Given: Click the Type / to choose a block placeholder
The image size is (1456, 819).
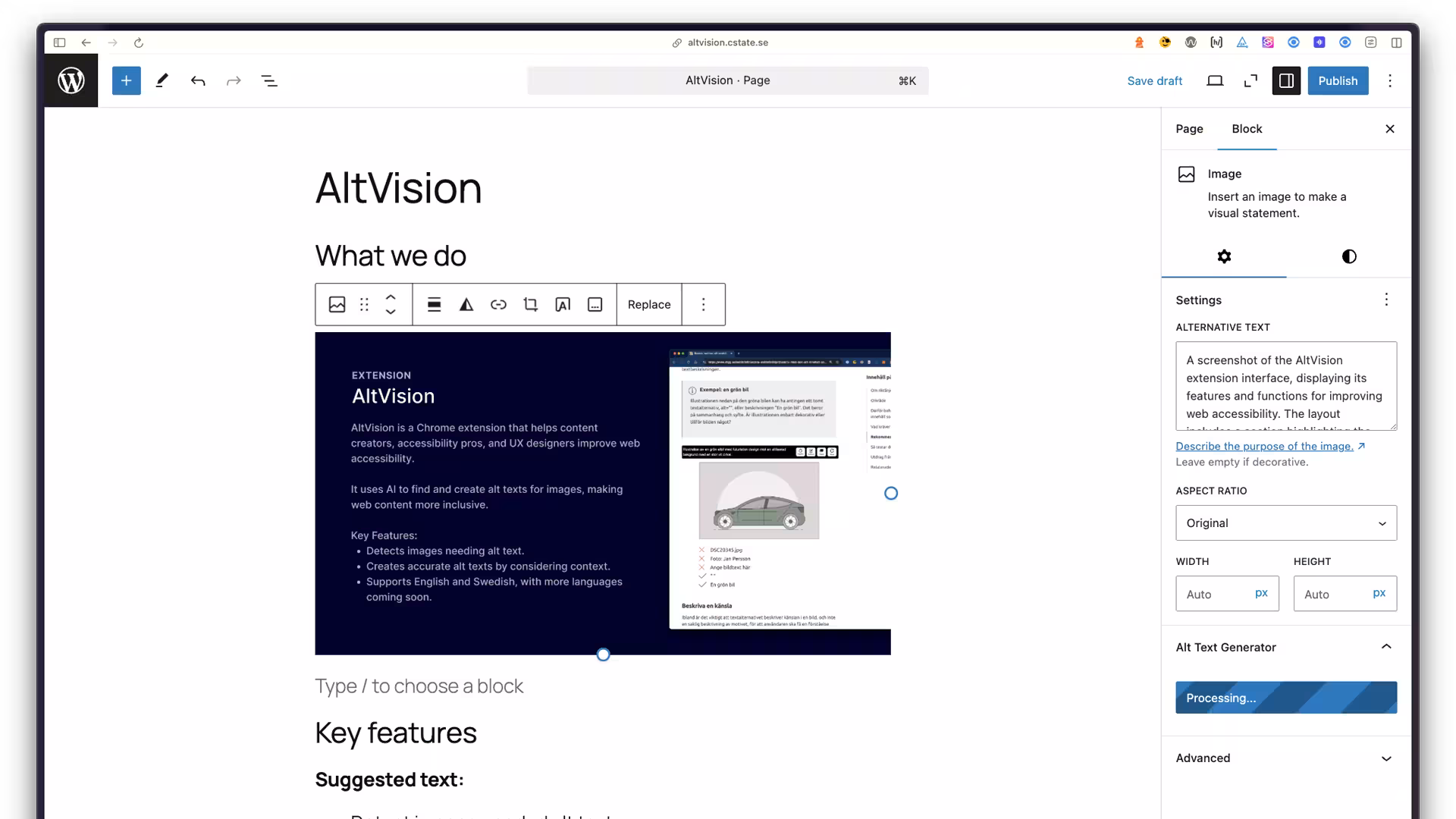Looking at the screenshot, I should [x=419, y=686].
